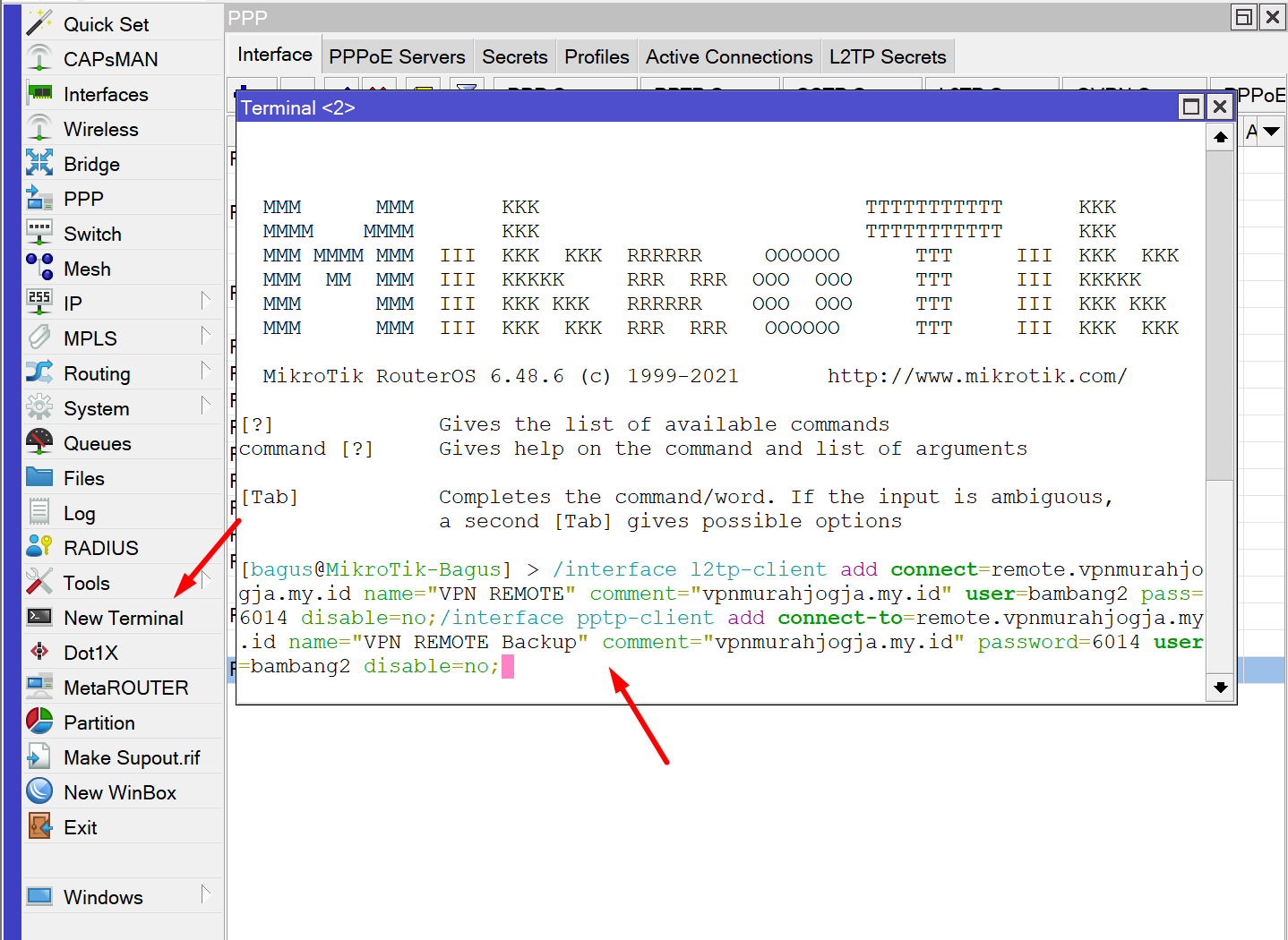Open the Interfaces icon in sidebar
Viewport: 1288px width, 940px height.
tap(39, 93)
